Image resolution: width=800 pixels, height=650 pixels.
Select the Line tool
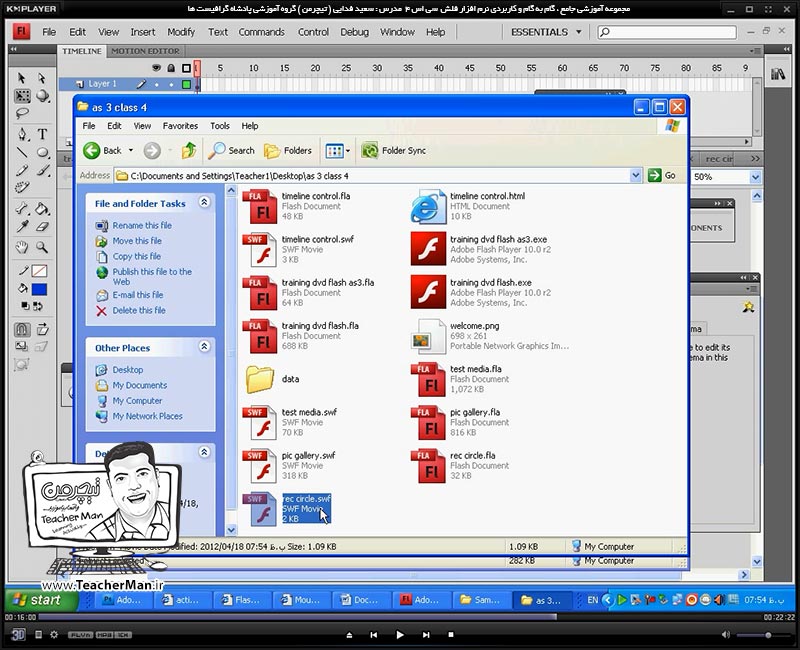click(22, 152)
